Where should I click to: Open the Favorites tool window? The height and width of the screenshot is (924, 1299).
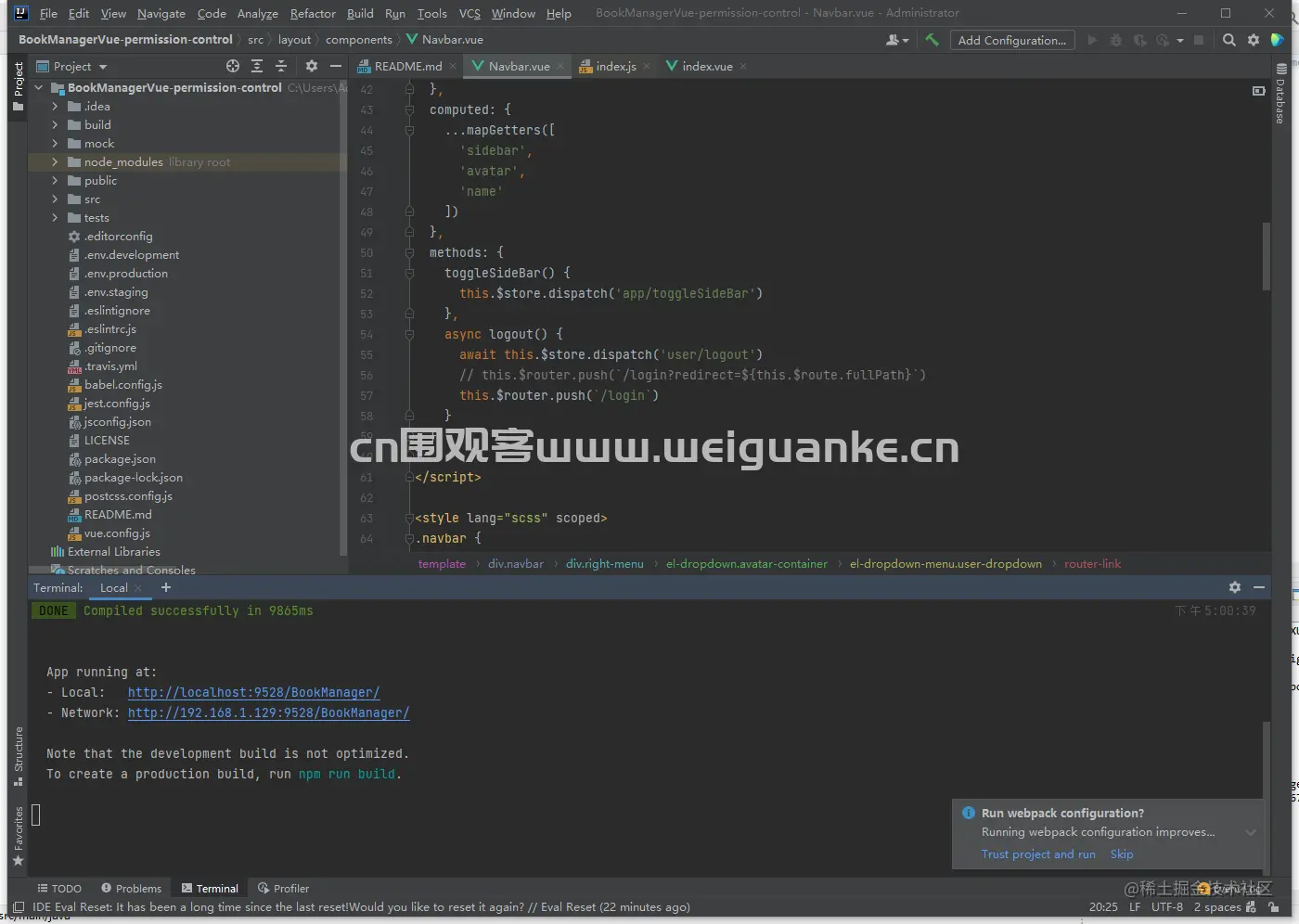(x=19, y=836)
